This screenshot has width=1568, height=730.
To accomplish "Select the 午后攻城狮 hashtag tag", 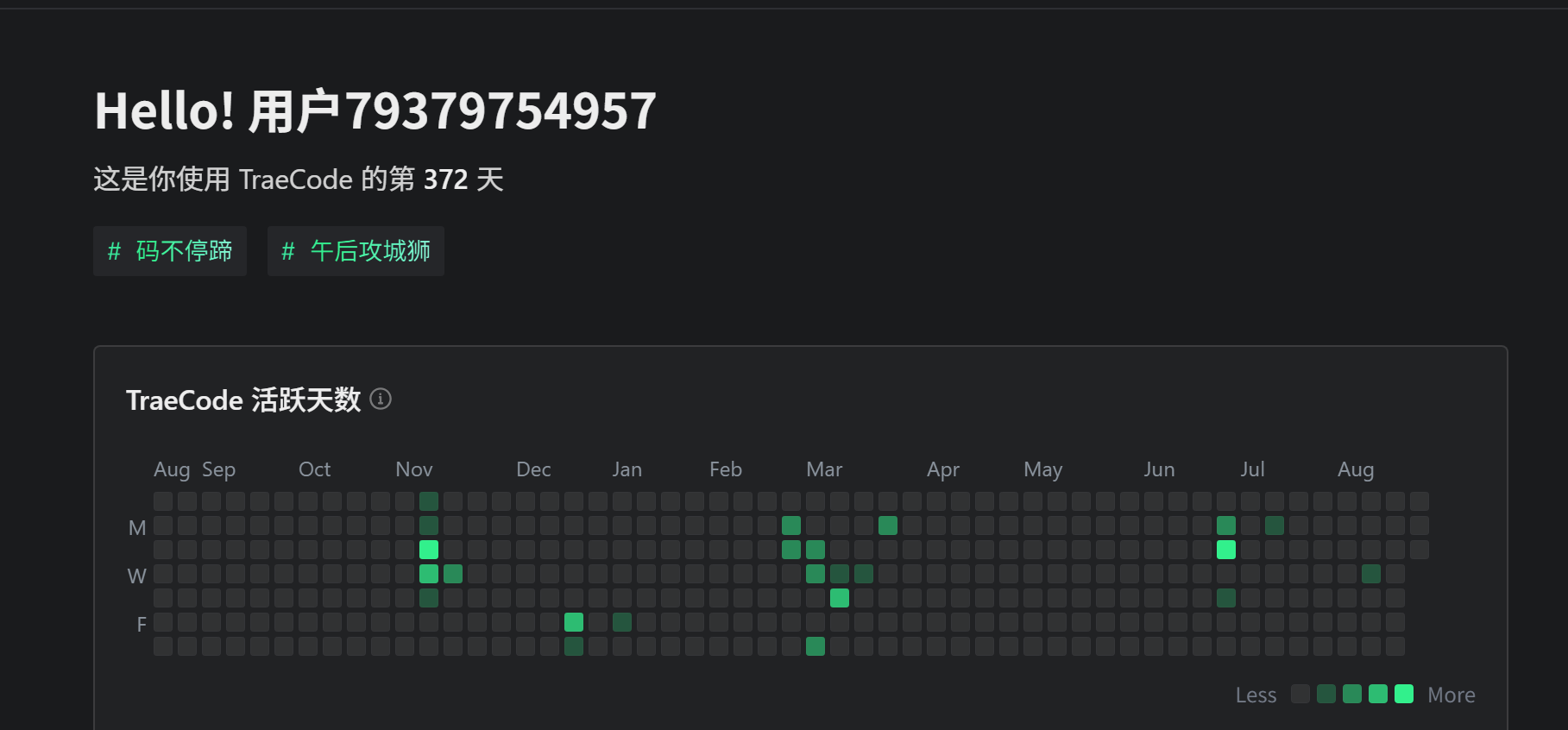I will click(x=356, y=251).
